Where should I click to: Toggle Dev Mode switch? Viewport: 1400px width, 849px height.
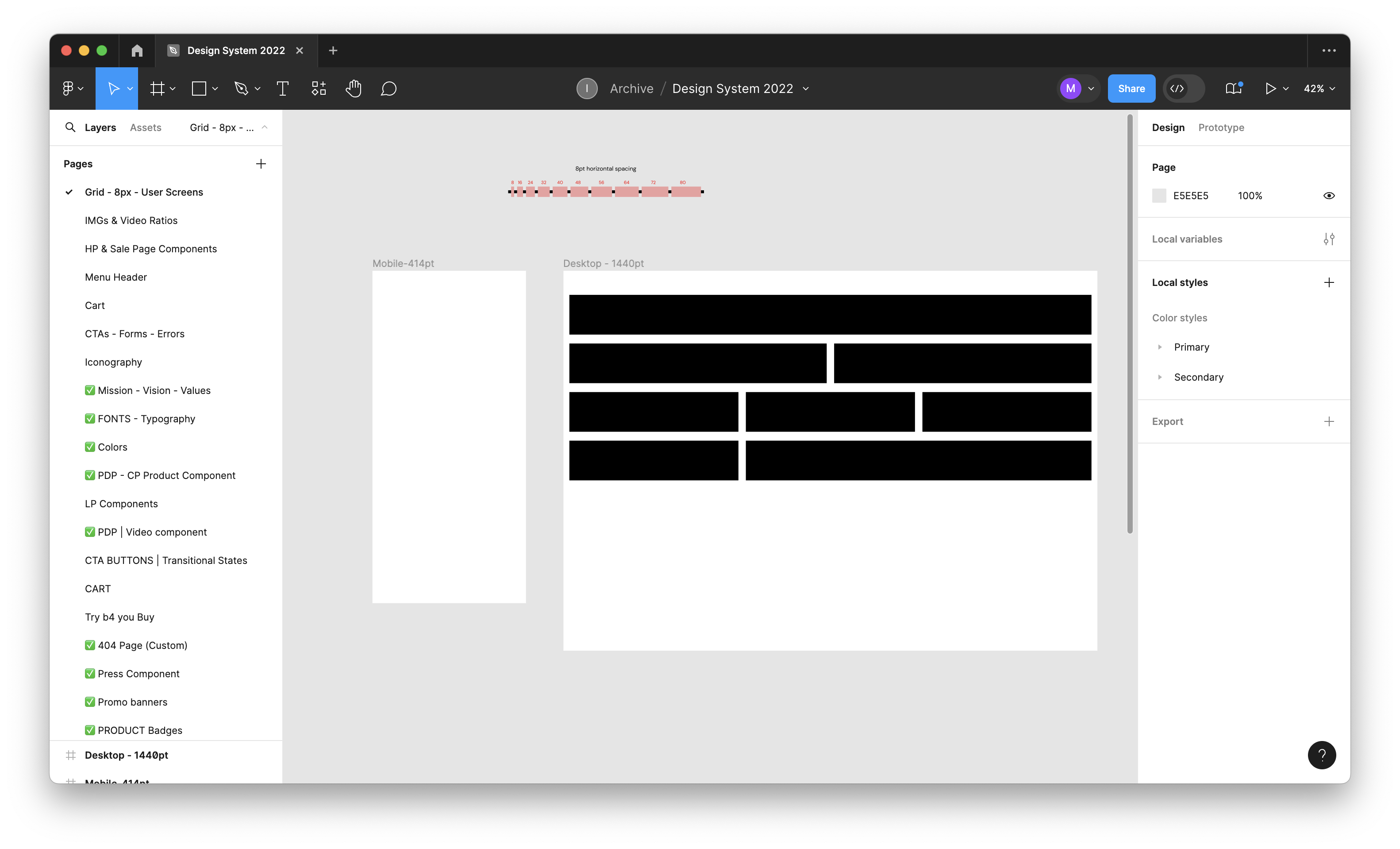1184,88
